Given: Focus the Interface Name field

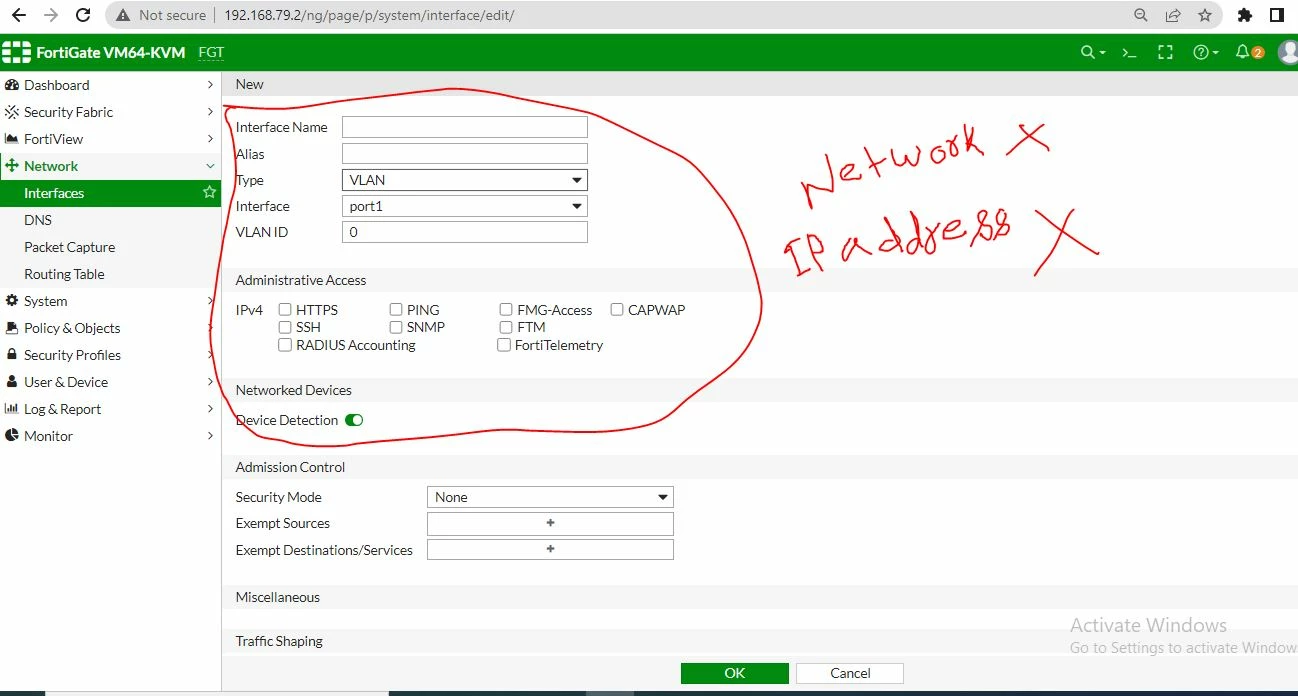Looking at the screenshot, I should [x=465, y=127].
